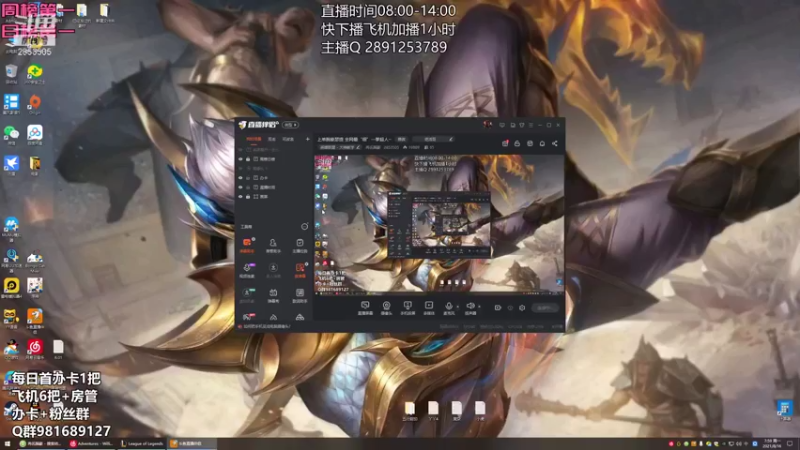Open the red highlighted tool in the second toolbox row
The height and width of the screenshot is (450, 800).
[x=299, y=269]
